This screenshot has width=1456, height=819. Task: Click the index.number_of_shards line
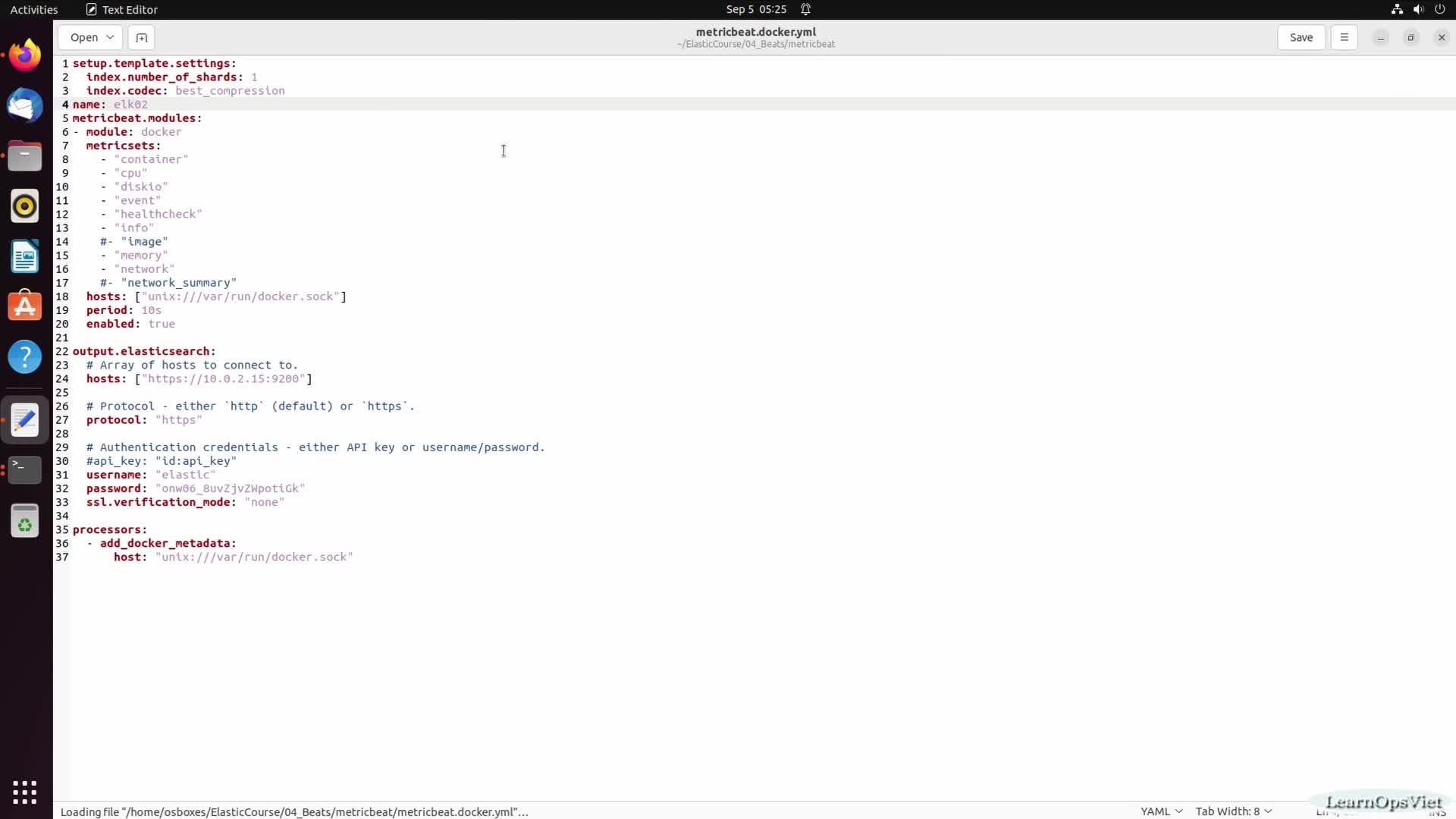(x=171, y=77)
